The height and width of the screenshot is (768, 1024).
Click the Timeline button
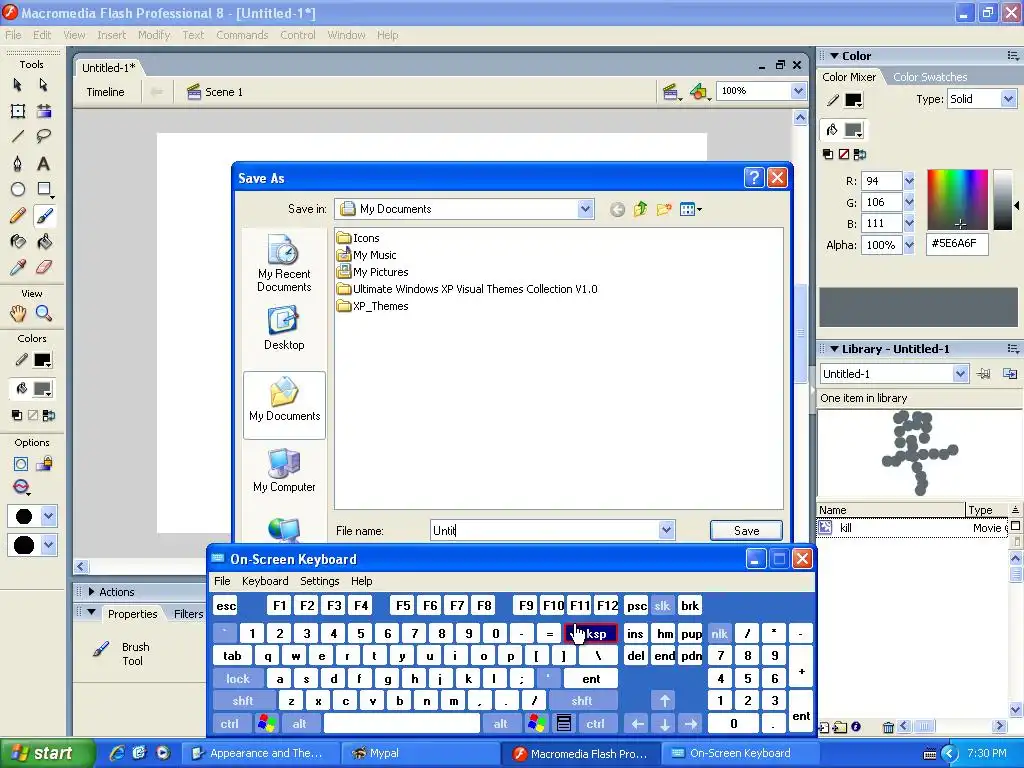pos(105,92)
